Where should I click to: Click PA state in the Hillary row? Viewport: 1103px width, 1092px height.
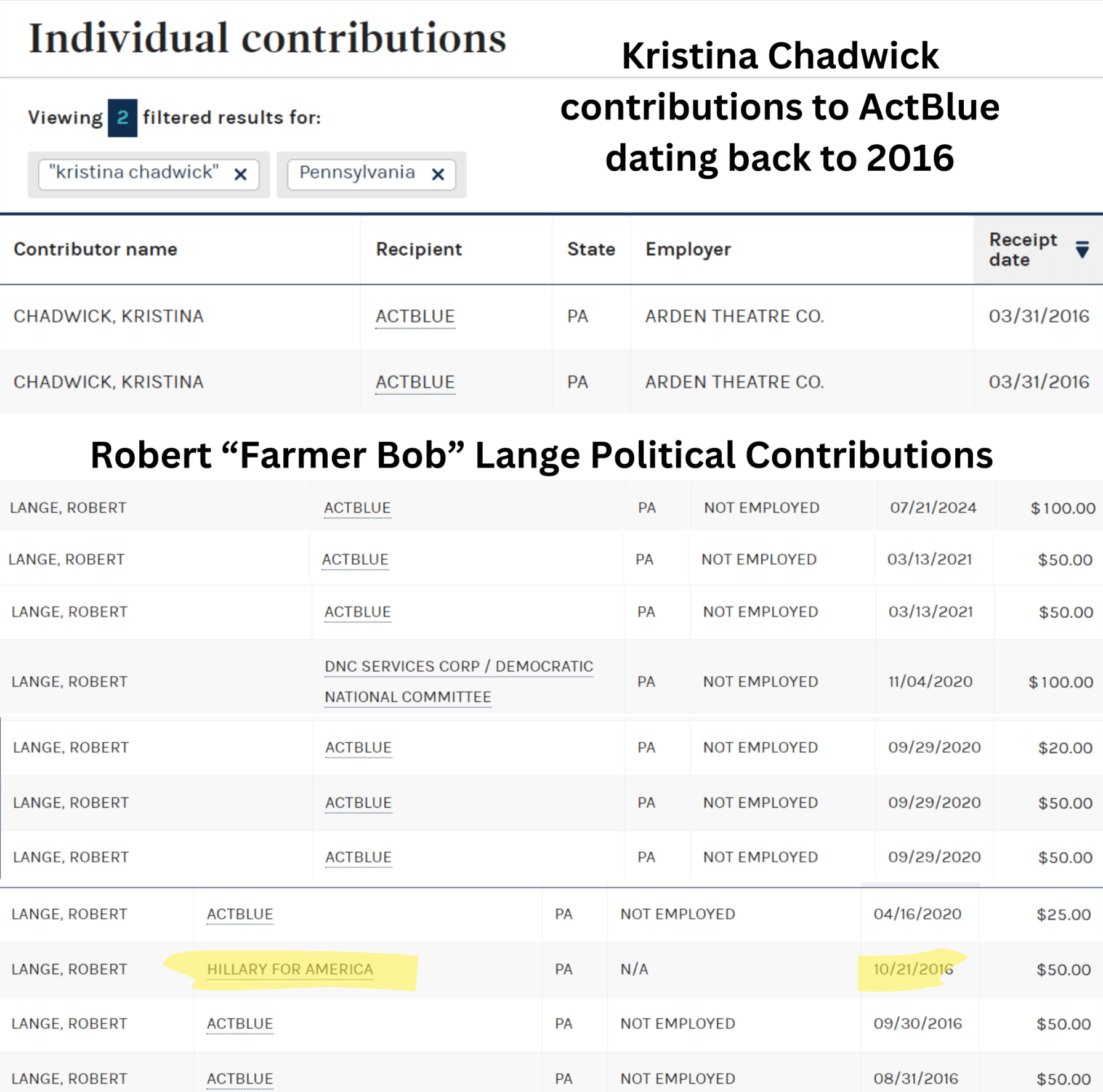pyautogui.click(x=564, y=969)
